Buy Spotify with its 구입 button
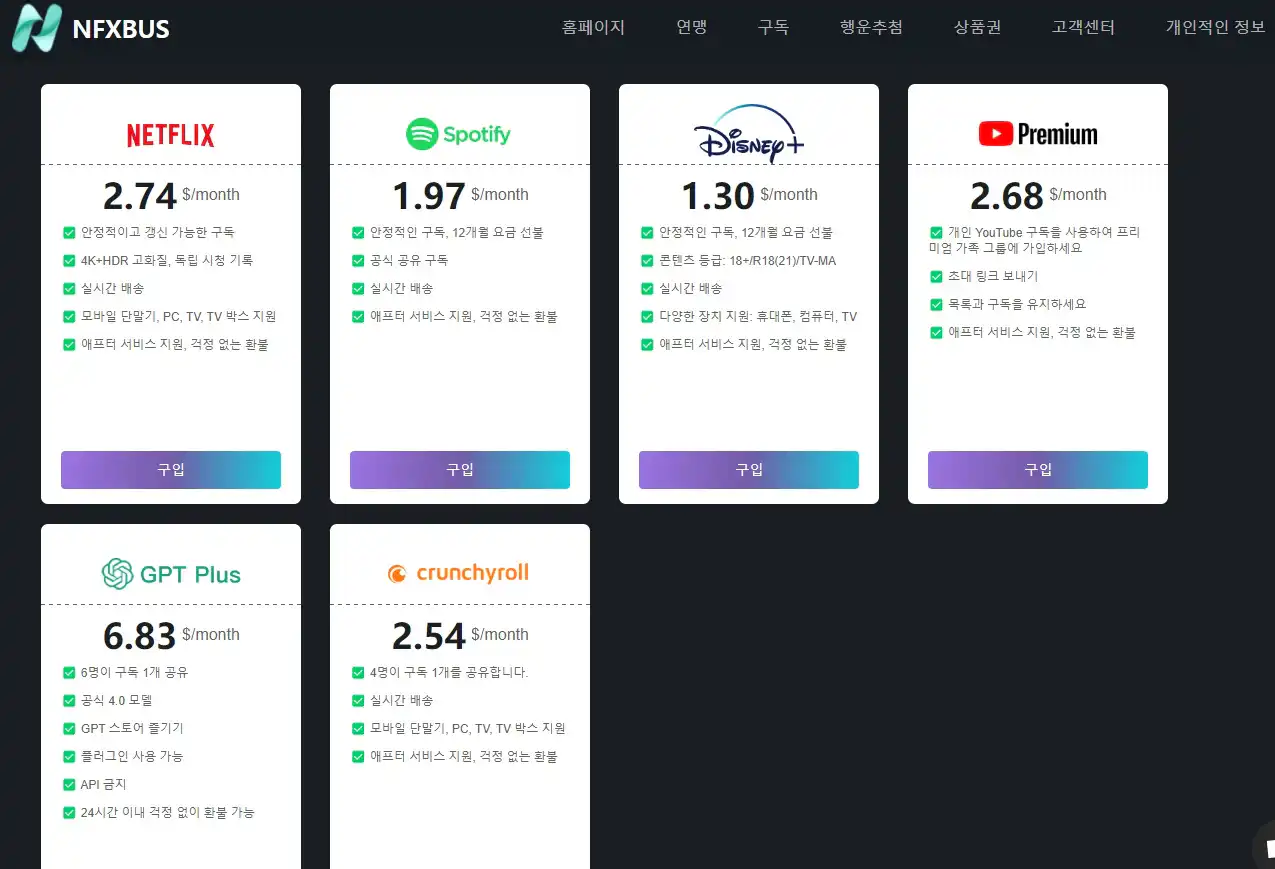This screenshot has width=1275, height=869. tap(460, 470)
